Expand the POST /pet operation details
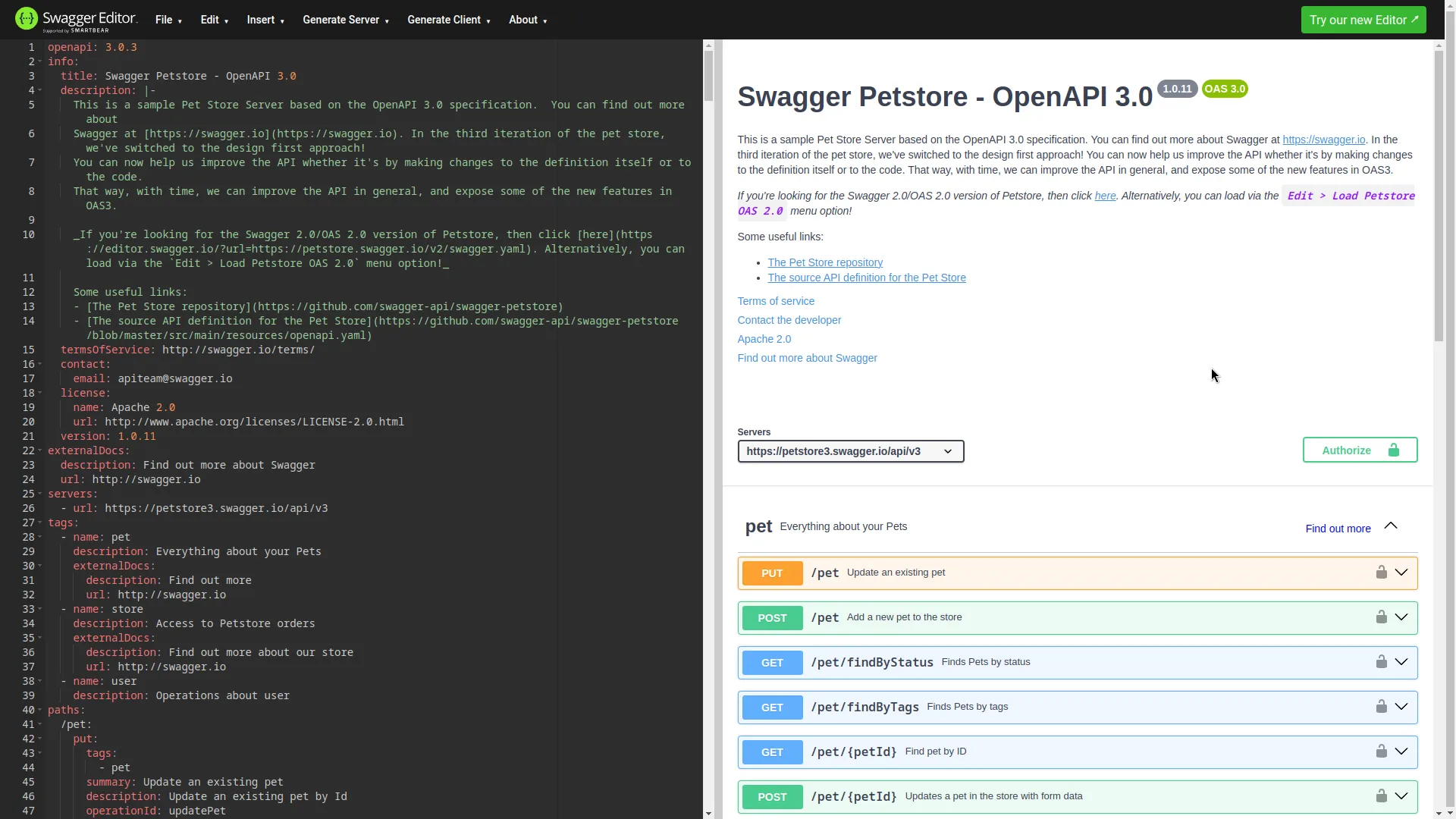This screenshot has height=819, width=1456. (1402, 617)
